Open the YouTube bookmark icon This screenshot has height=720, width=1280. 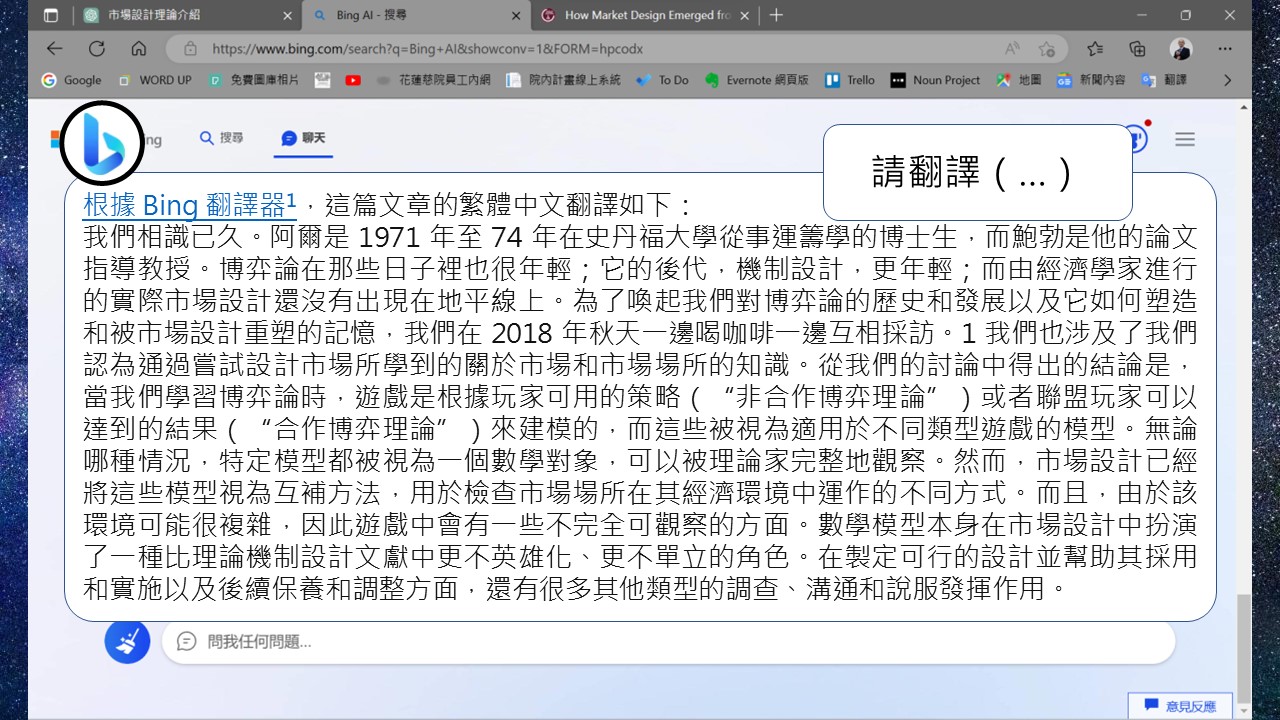(x=353, y=80)
